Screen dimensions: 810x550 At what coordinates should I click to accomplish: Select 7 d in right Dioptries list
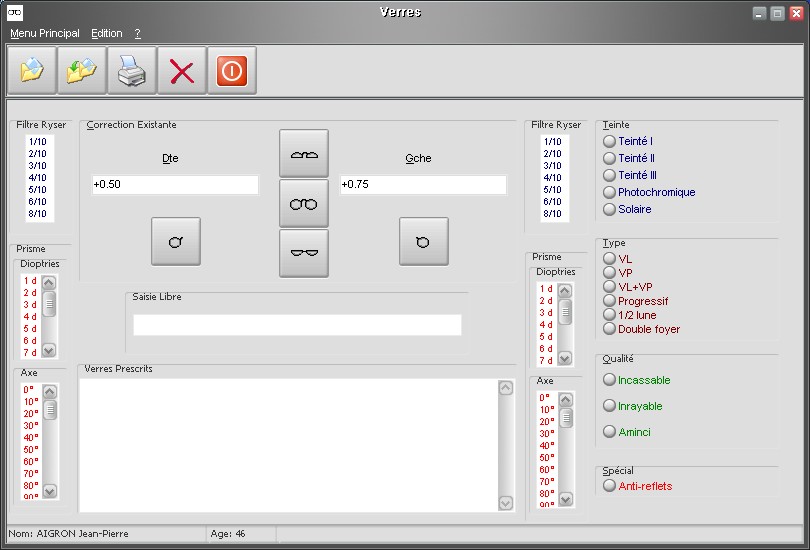point(546,360)
